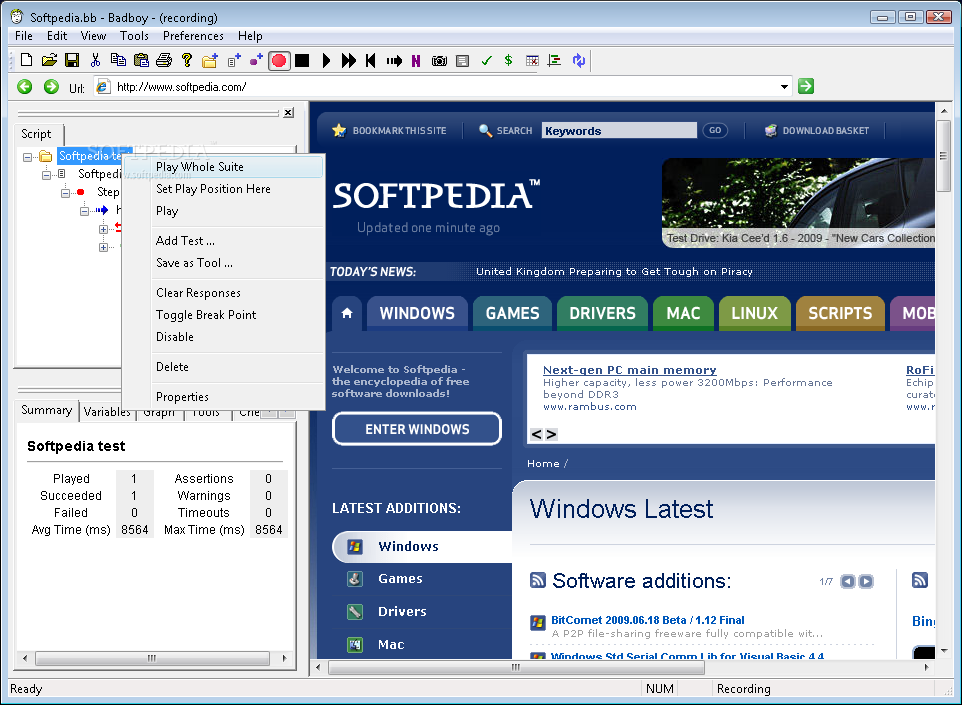Click the summary pane horizontal scrollbar
This screenshot has width=962, height=705.
tap(153, 658)
